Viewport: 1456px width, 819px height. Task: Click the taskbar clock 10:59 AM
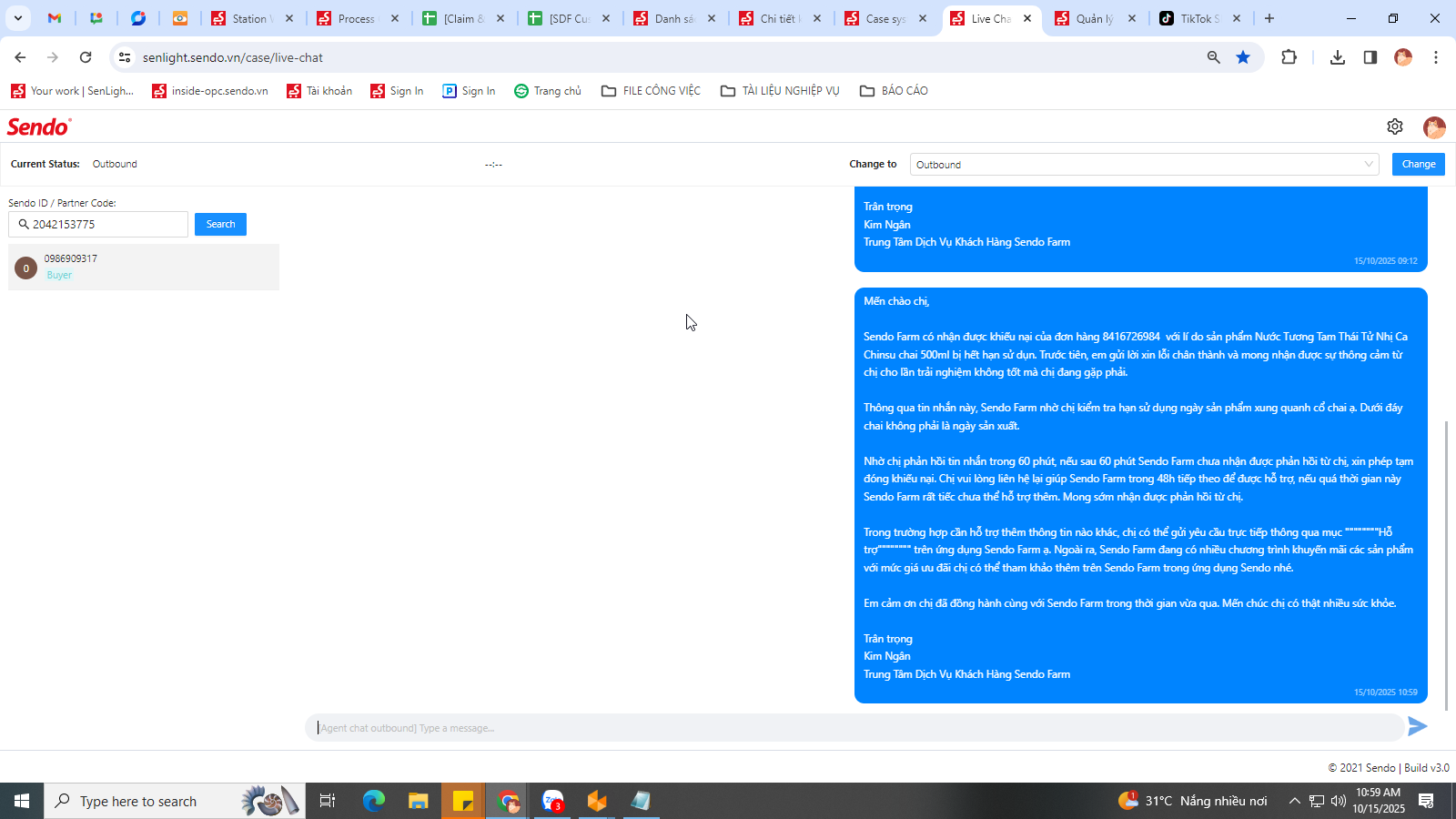pos(1379,801)
